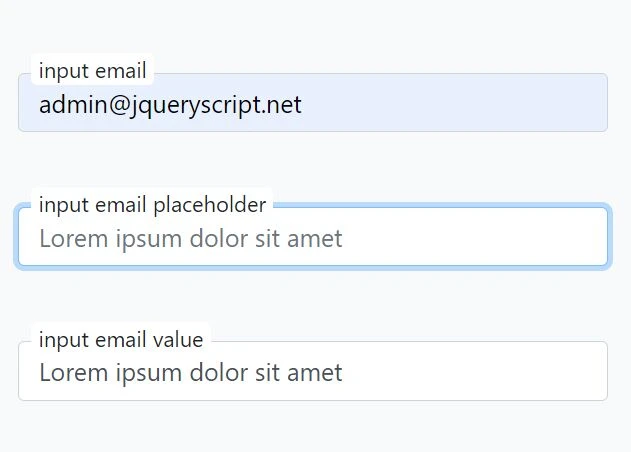Click the input email value field
Image resolution: width=631 pixels, height=452 pixels.
click(312, 372)
